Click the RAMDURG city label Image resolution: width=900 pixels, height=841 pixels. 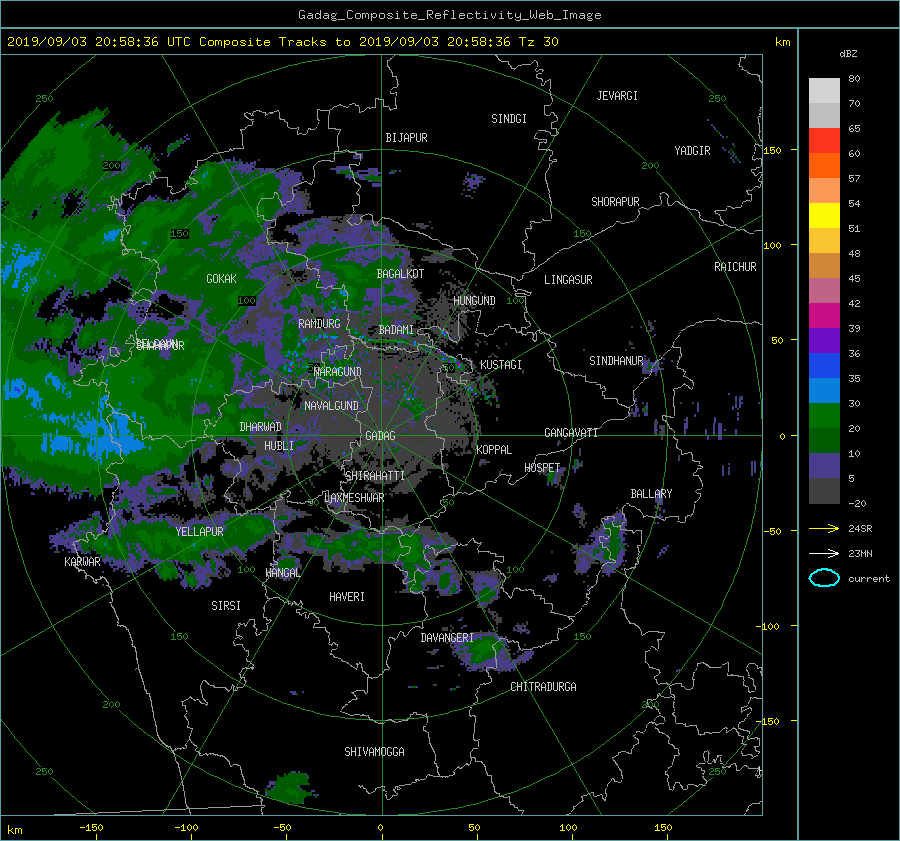[x=319, y=324]
